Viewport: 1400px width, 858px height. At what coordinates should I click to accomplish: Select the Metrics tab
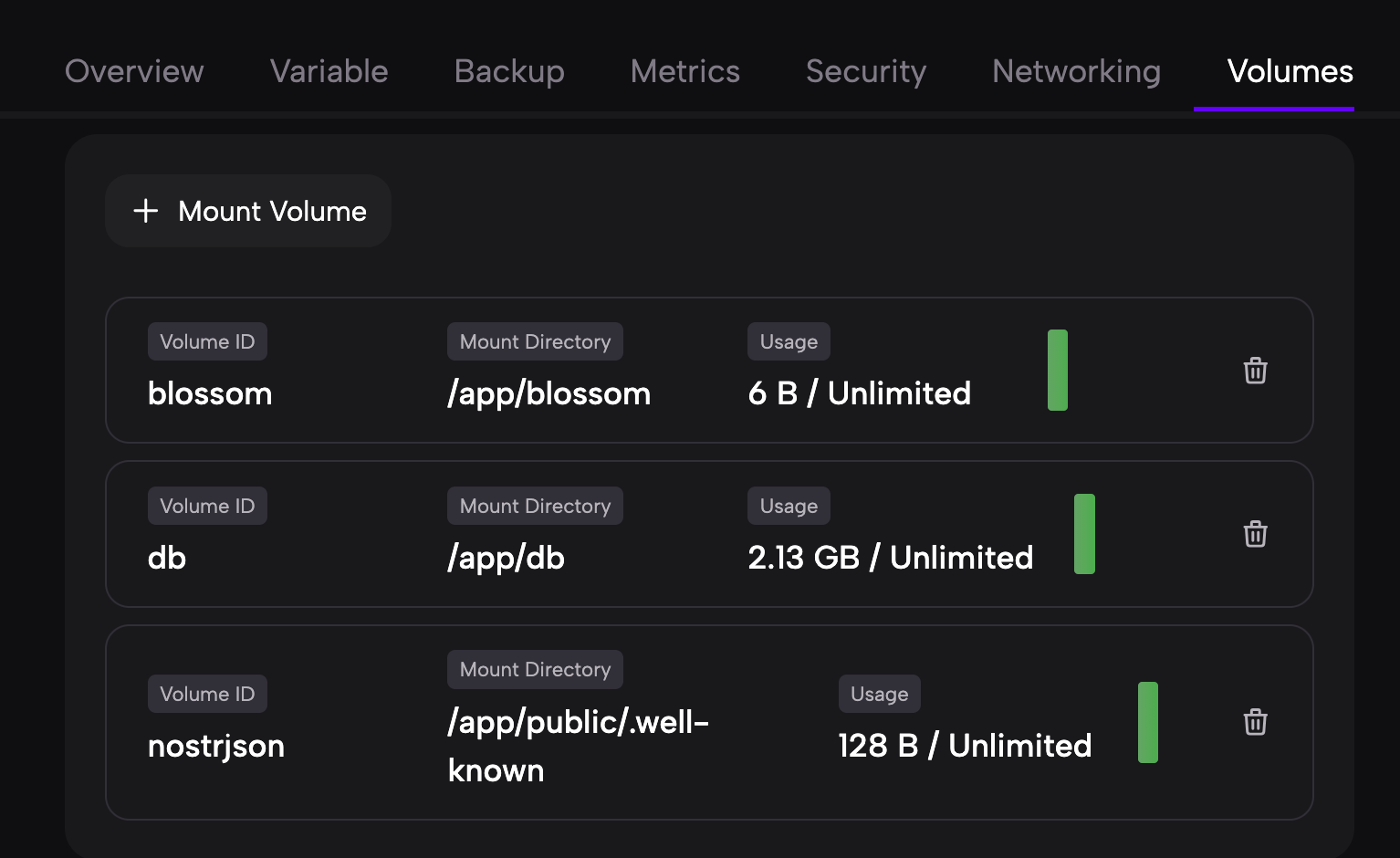[684, 71]
